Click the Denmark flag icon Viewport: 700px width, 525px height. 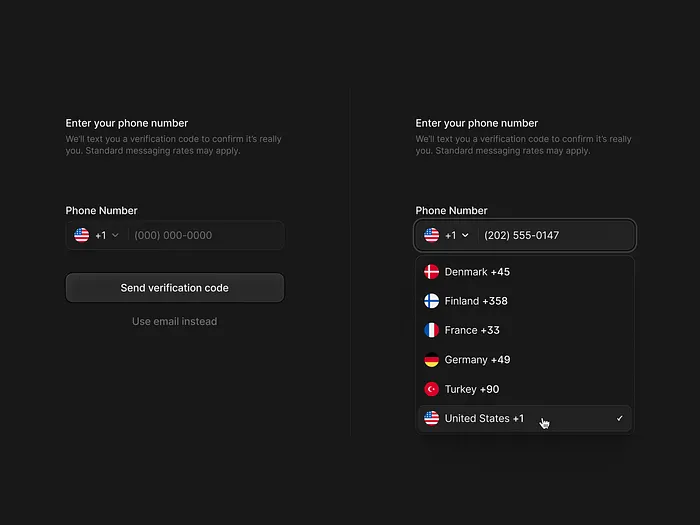click(432, 272)
